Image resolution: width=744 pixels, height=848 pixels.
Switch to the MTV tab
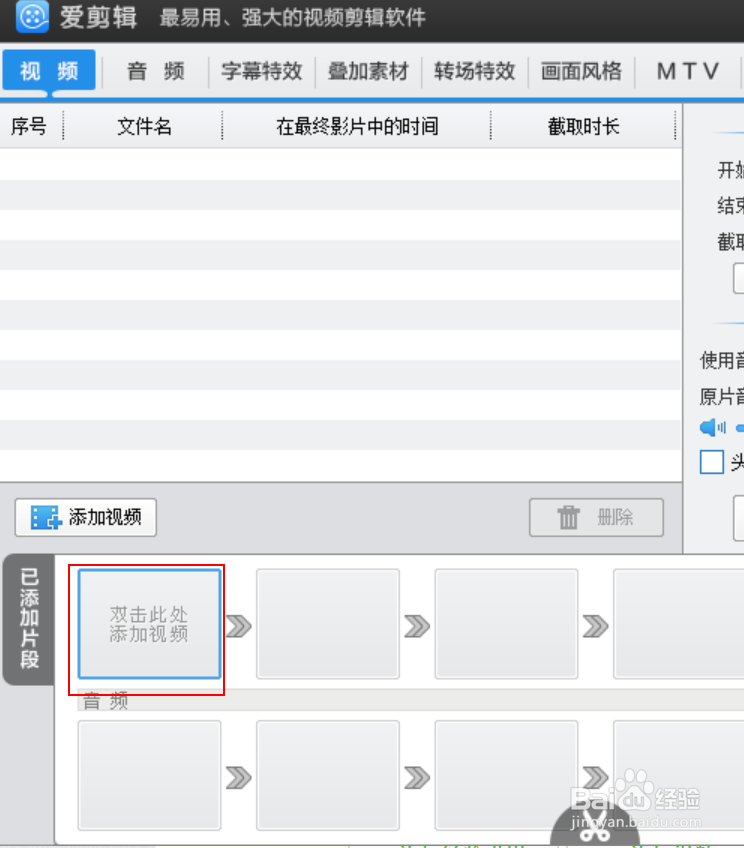[x=688, y=71]
